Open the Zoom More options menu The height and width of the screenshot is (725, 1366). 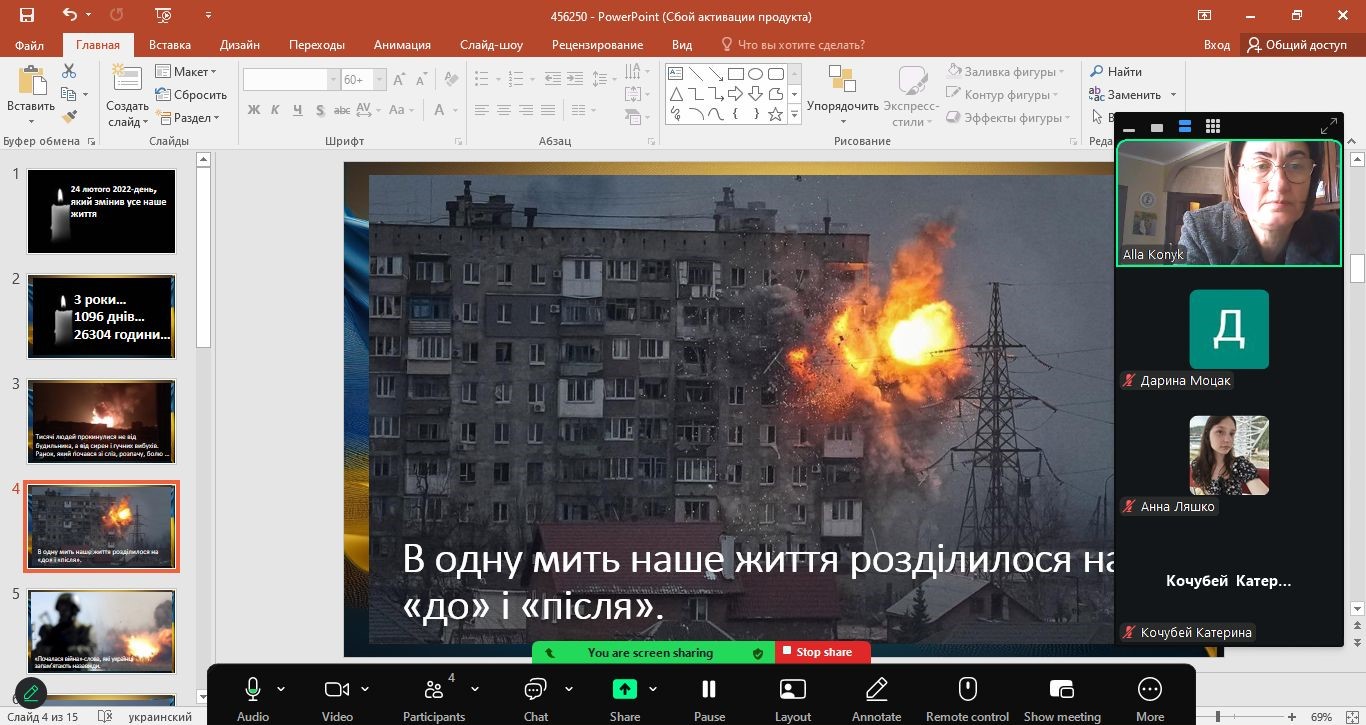coord(1150,698)
